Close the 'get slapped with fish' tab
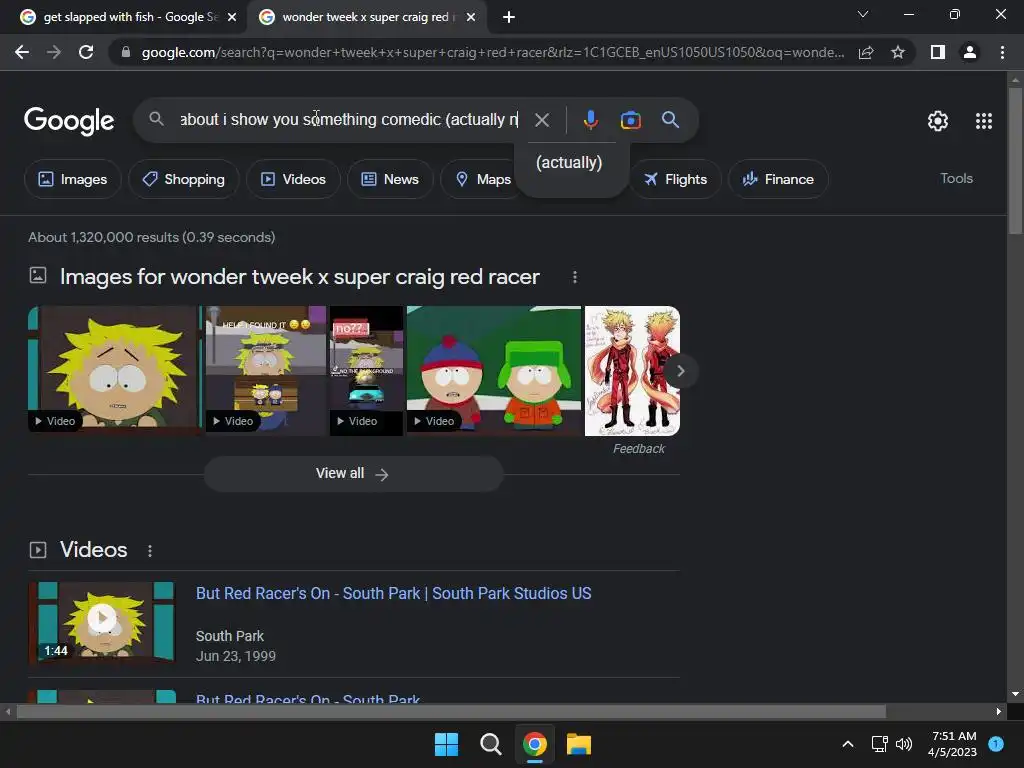Screen dimensions: 1024x768 click(232, 17)
